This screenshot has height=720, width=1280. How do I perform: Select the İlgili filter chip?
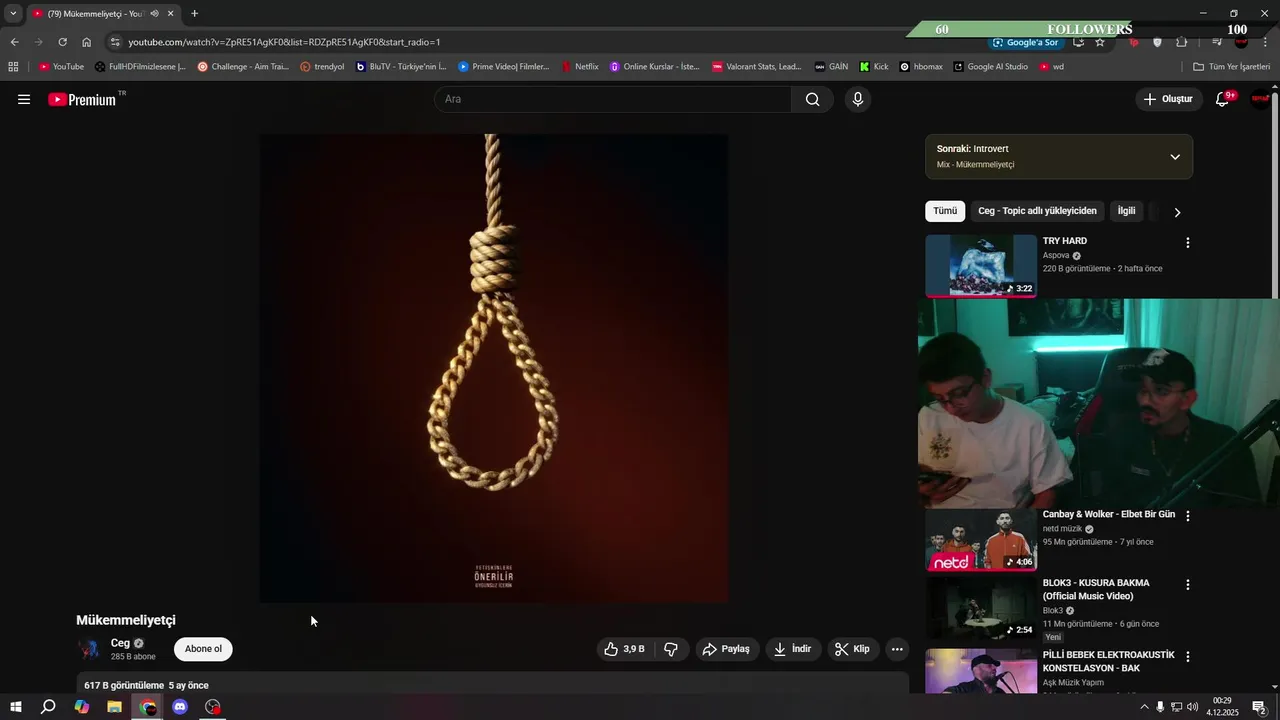click(x=1126, y=211)
